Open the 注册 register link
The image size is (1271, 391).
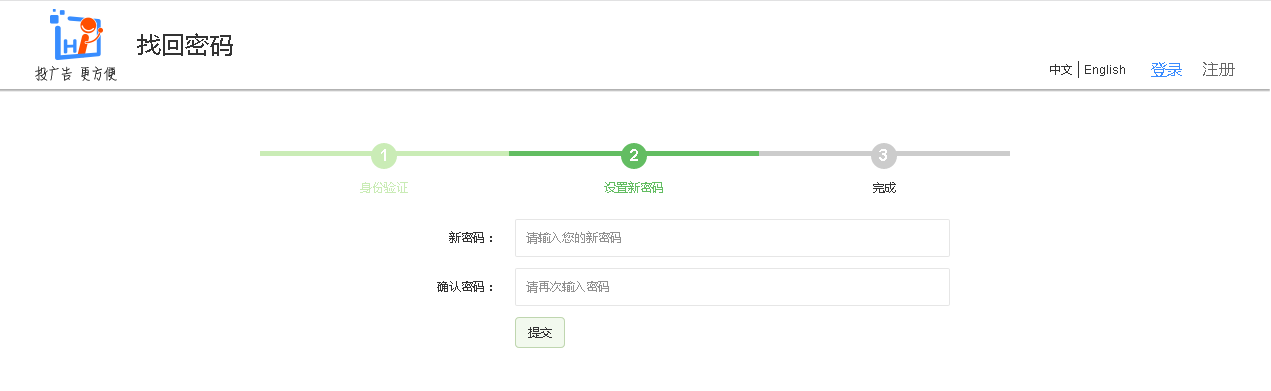coord(1218,70)
